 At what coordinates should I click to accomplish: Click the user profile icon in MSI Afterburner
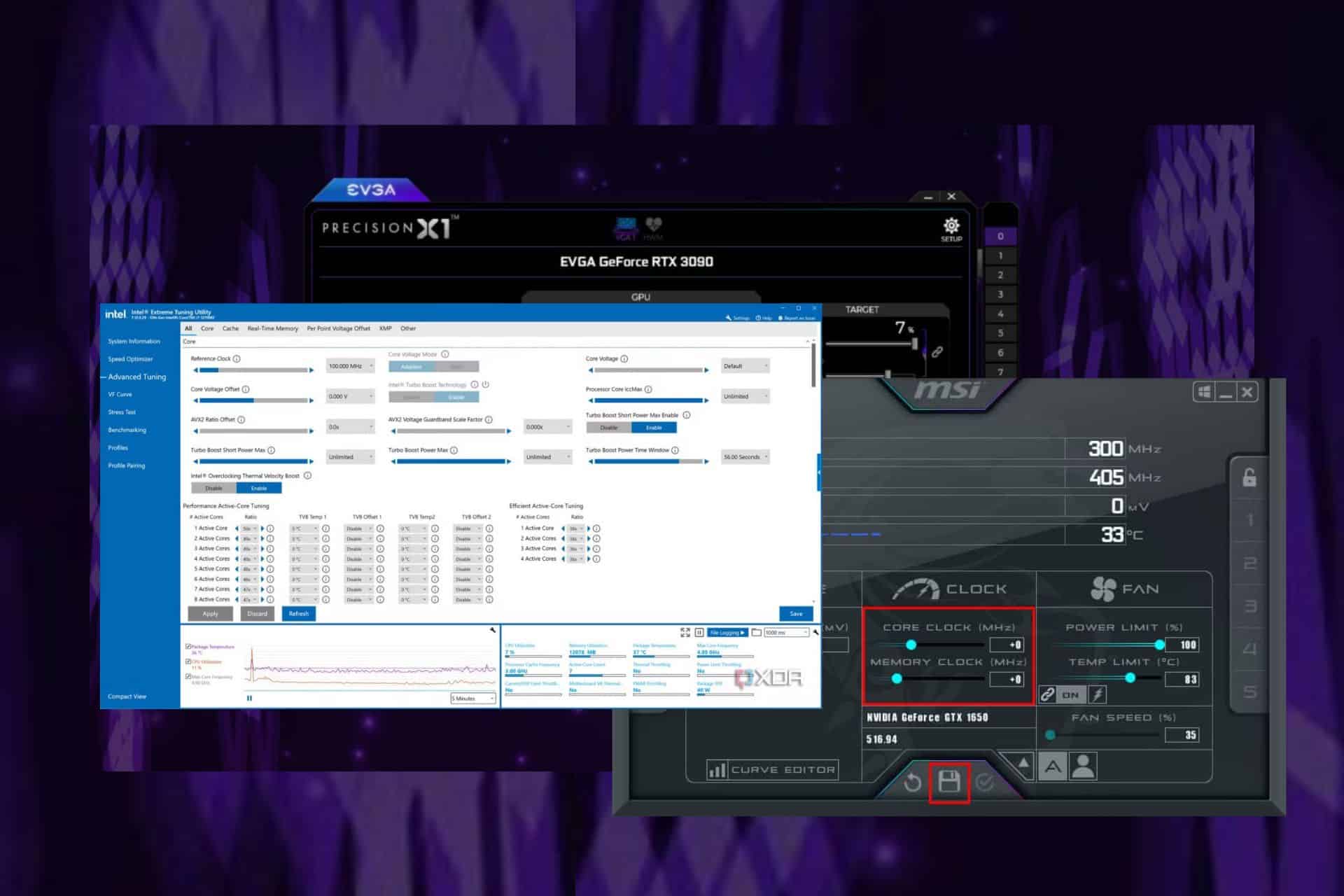point(1084,764)
